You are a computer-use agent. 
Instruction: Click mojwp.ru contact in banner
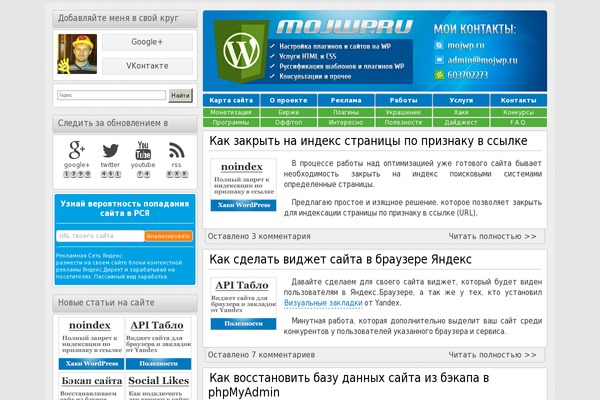[466, 45]
